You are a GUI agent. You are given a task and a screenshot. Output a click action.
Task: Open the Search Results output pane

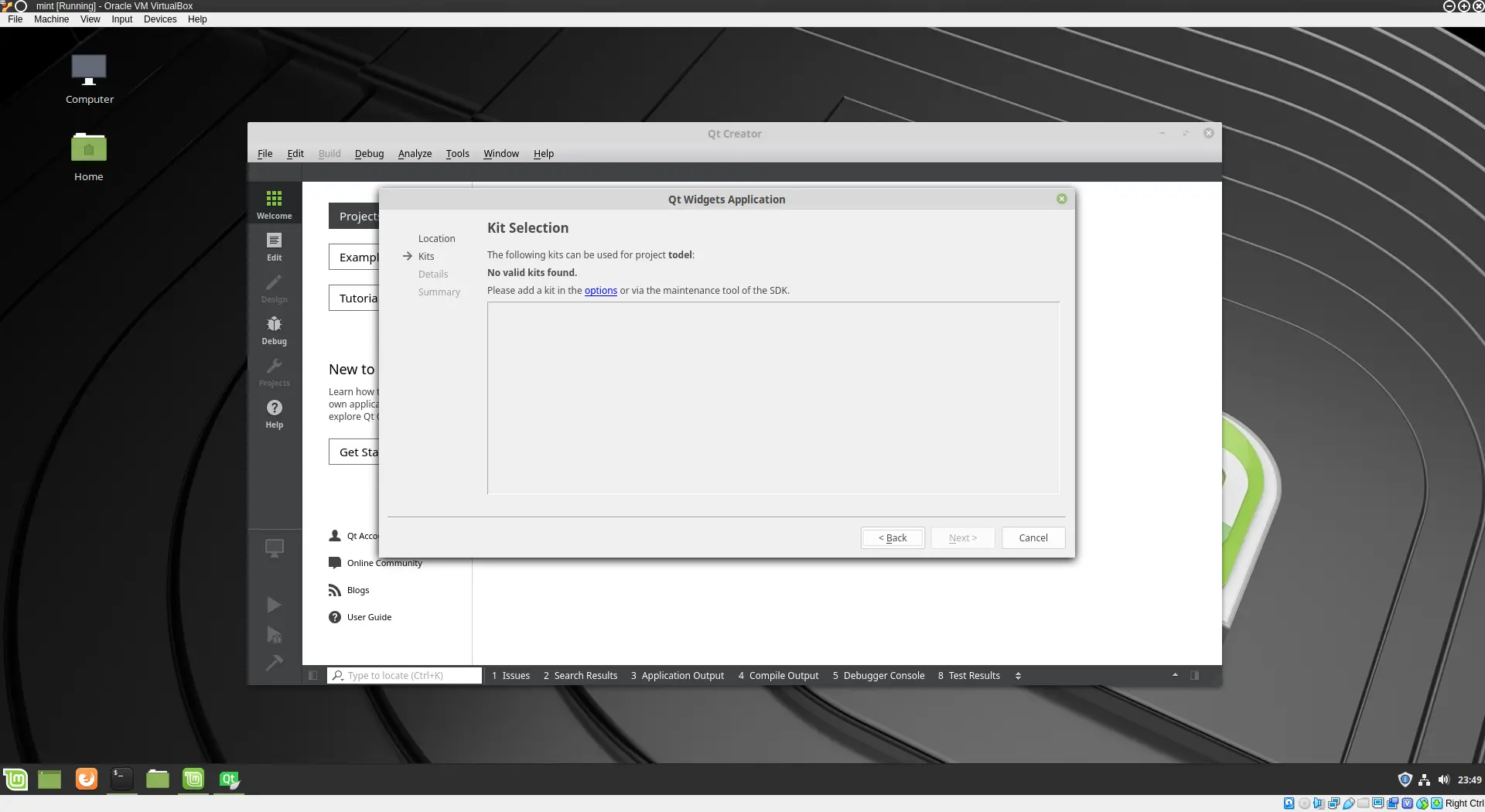point(580,676)
